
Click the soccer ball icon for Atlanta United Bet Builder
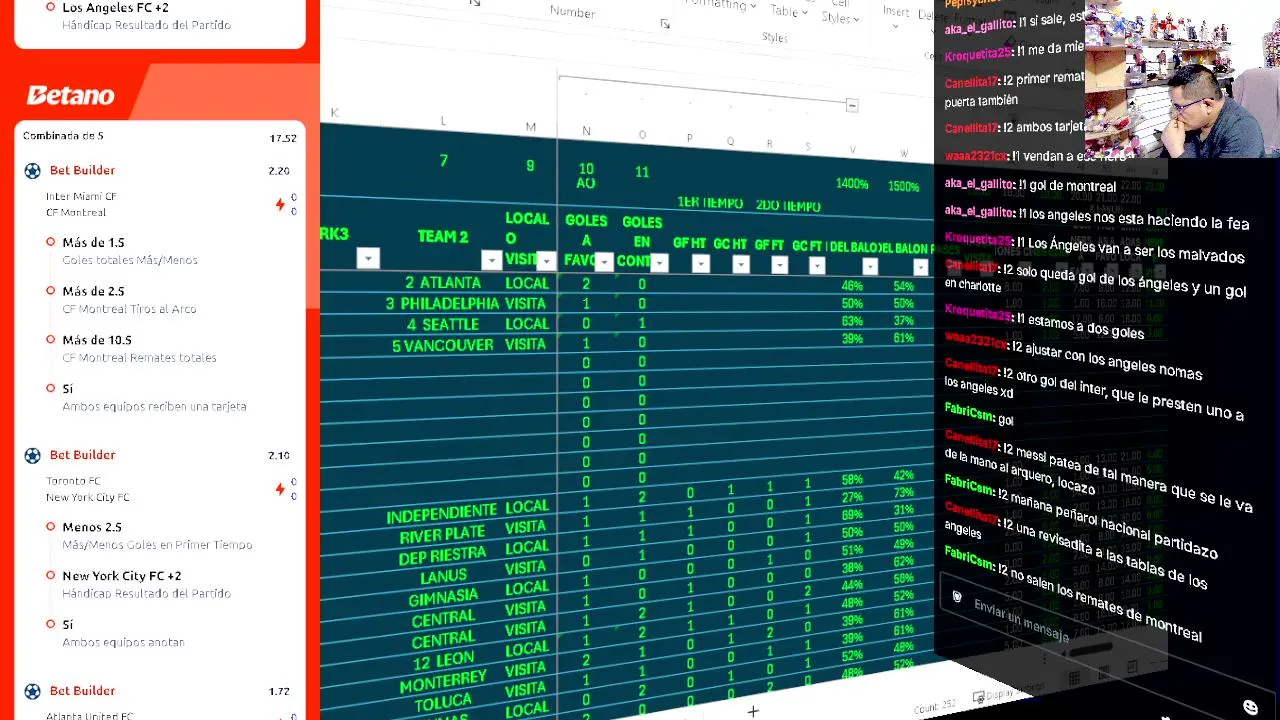pyautogui.click(x=32, y=691)
